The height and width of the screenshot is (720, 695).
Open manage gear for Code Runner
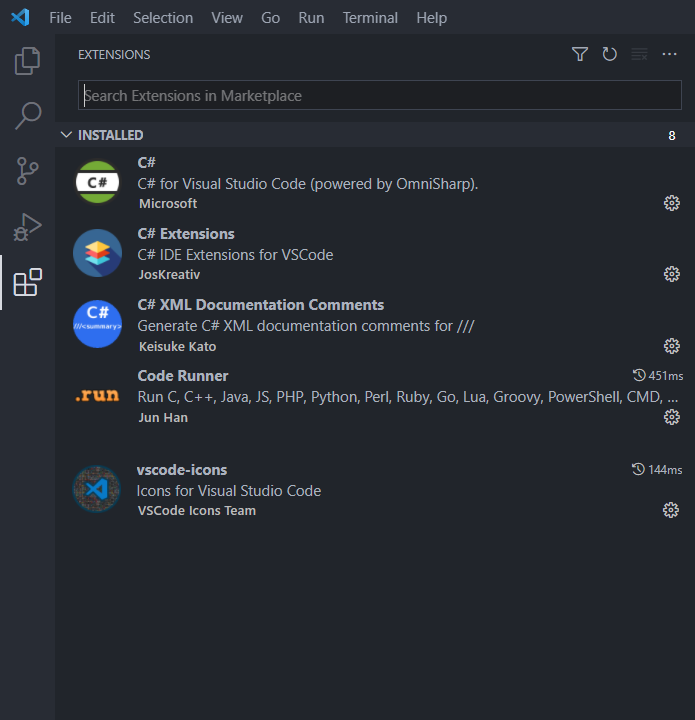click(672, 417)
